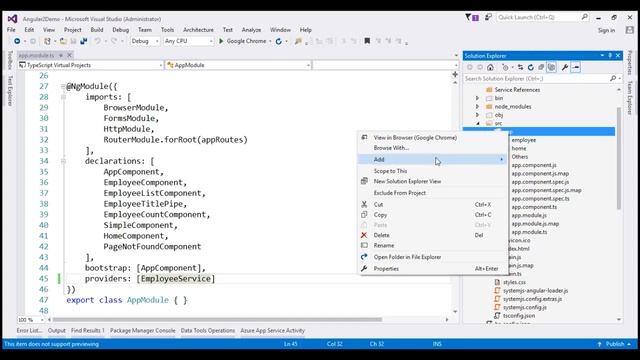Click the red Delete icon in context menu

(x=364, y=235)
